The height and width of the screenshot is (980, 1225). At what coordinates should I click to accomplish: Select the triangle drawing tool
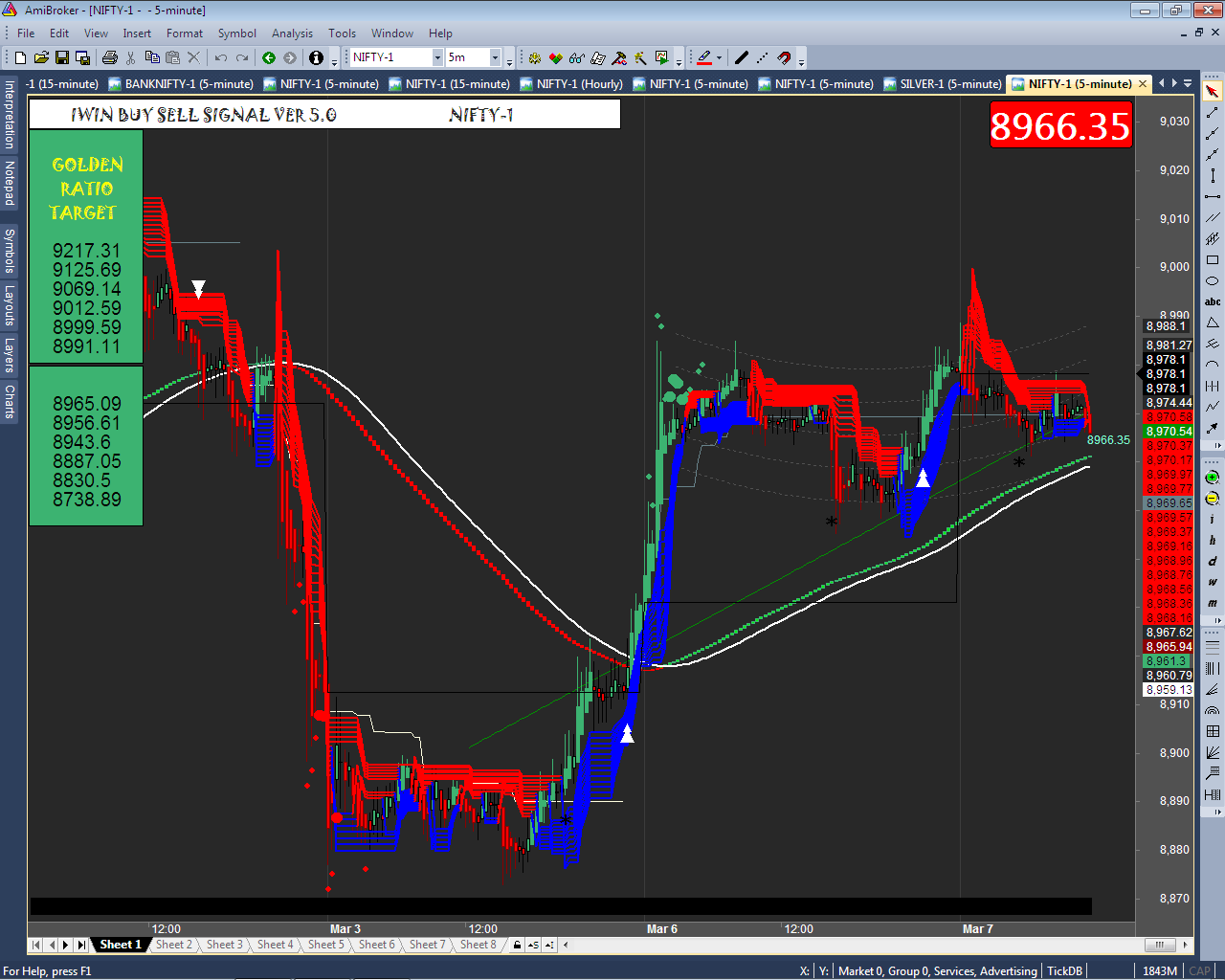pos(1213,323)
